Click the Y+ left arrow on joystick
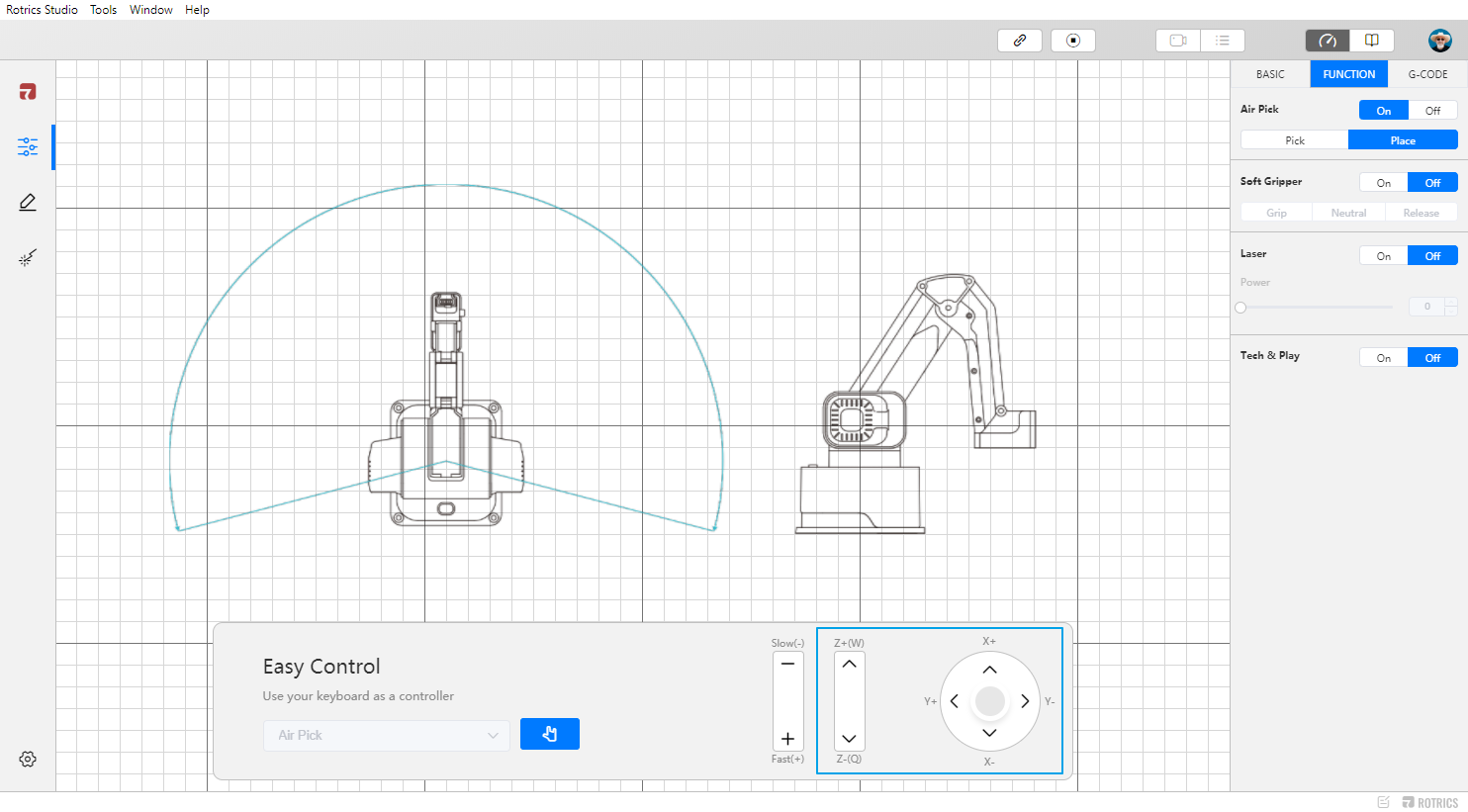 [955, 701]
